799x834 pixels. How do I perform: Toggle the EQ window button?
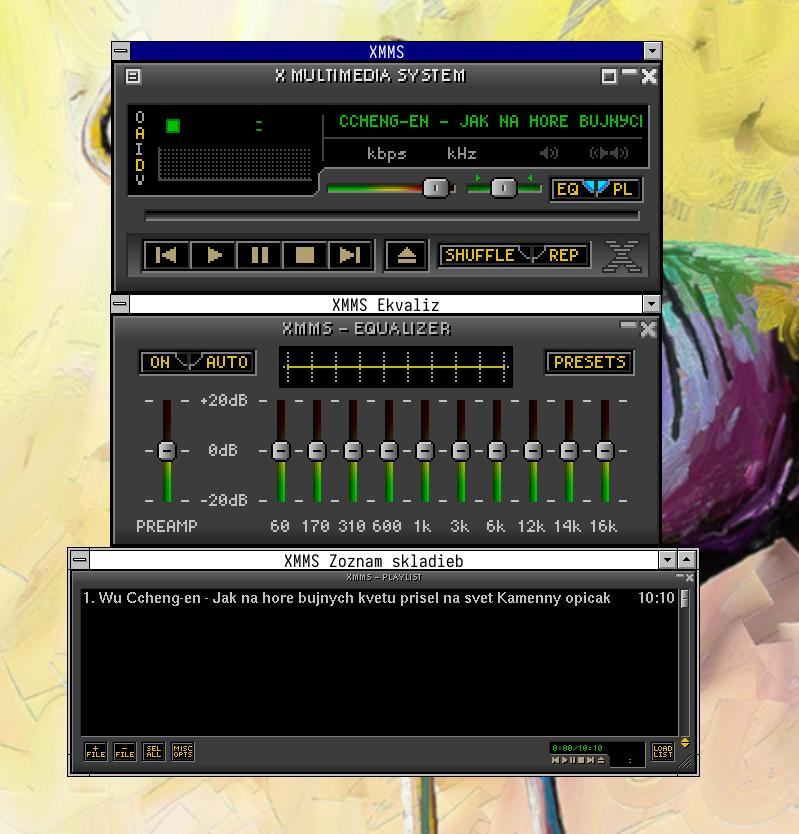click(572, 189)
